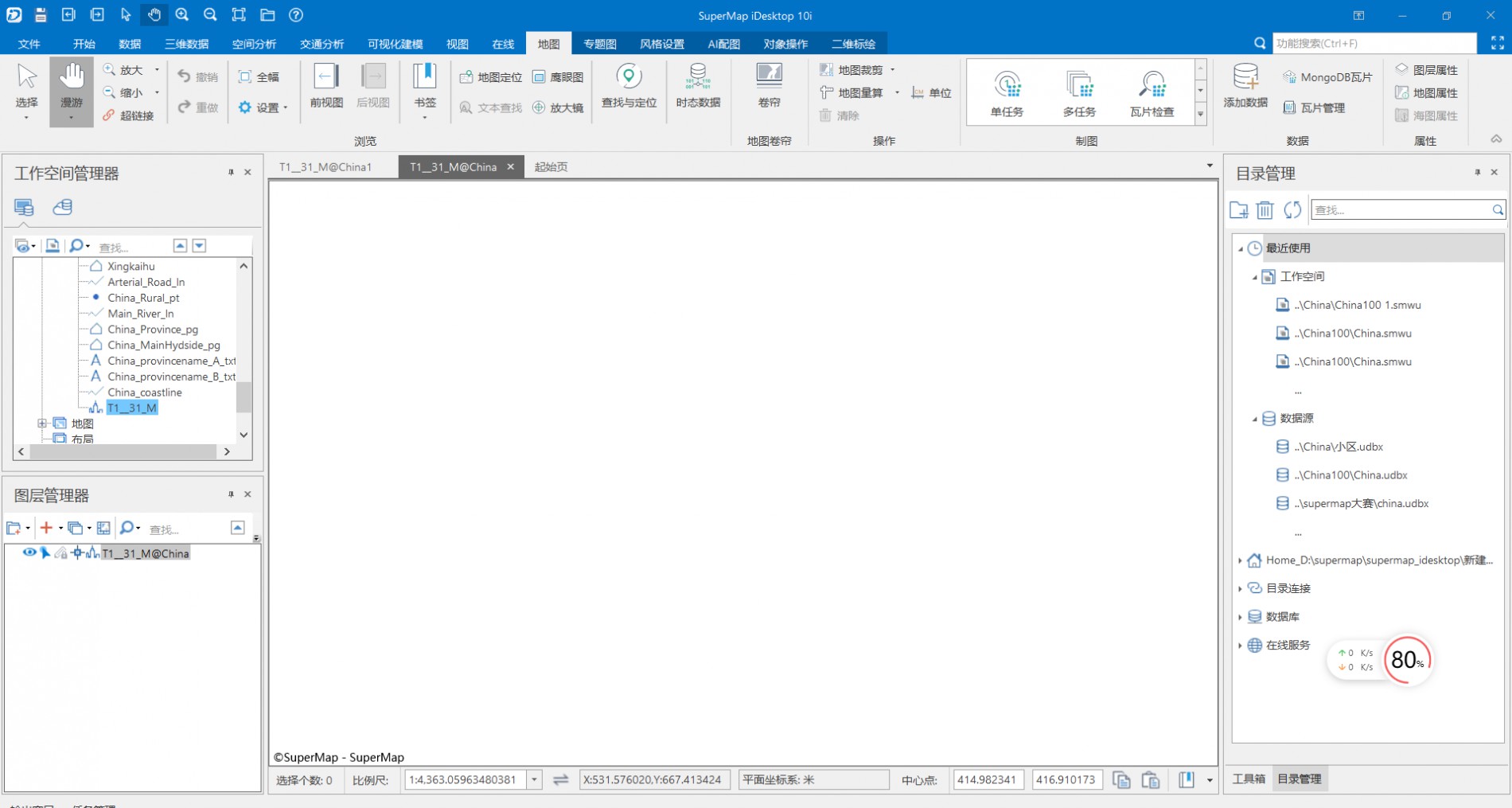Toggle full screen mode icon
Screen dimensions: 1512x808
1497,43
